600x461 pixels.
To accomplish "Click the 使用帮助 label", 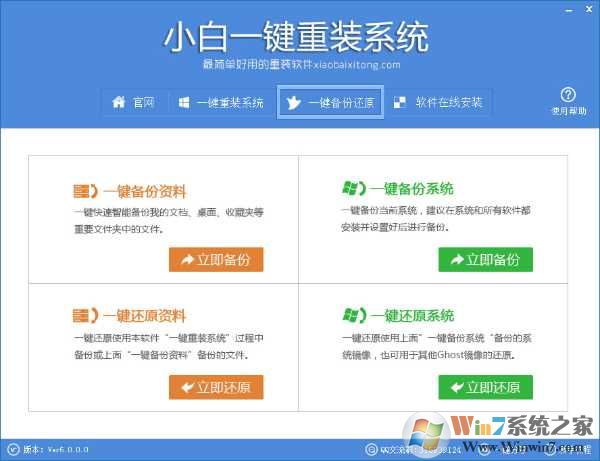I will pyautogui.click(x=569, y=111).
